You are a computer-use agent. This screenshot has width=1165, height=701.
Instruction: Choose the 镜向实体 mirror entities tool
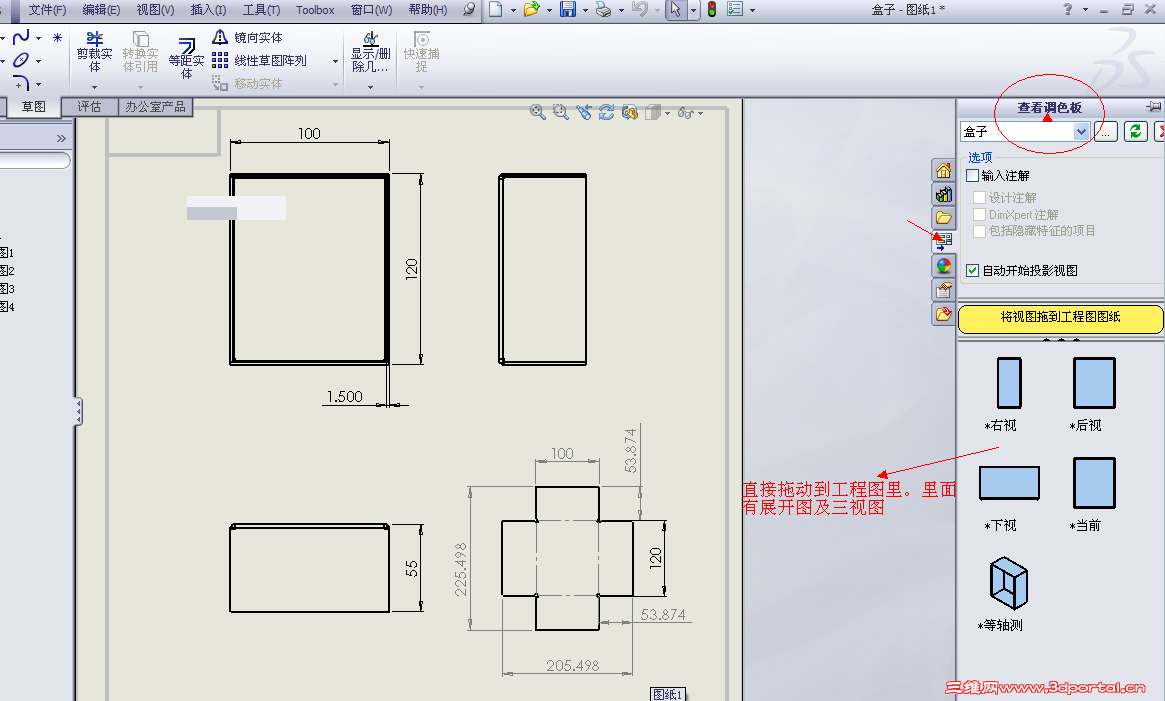click(247, 37)
